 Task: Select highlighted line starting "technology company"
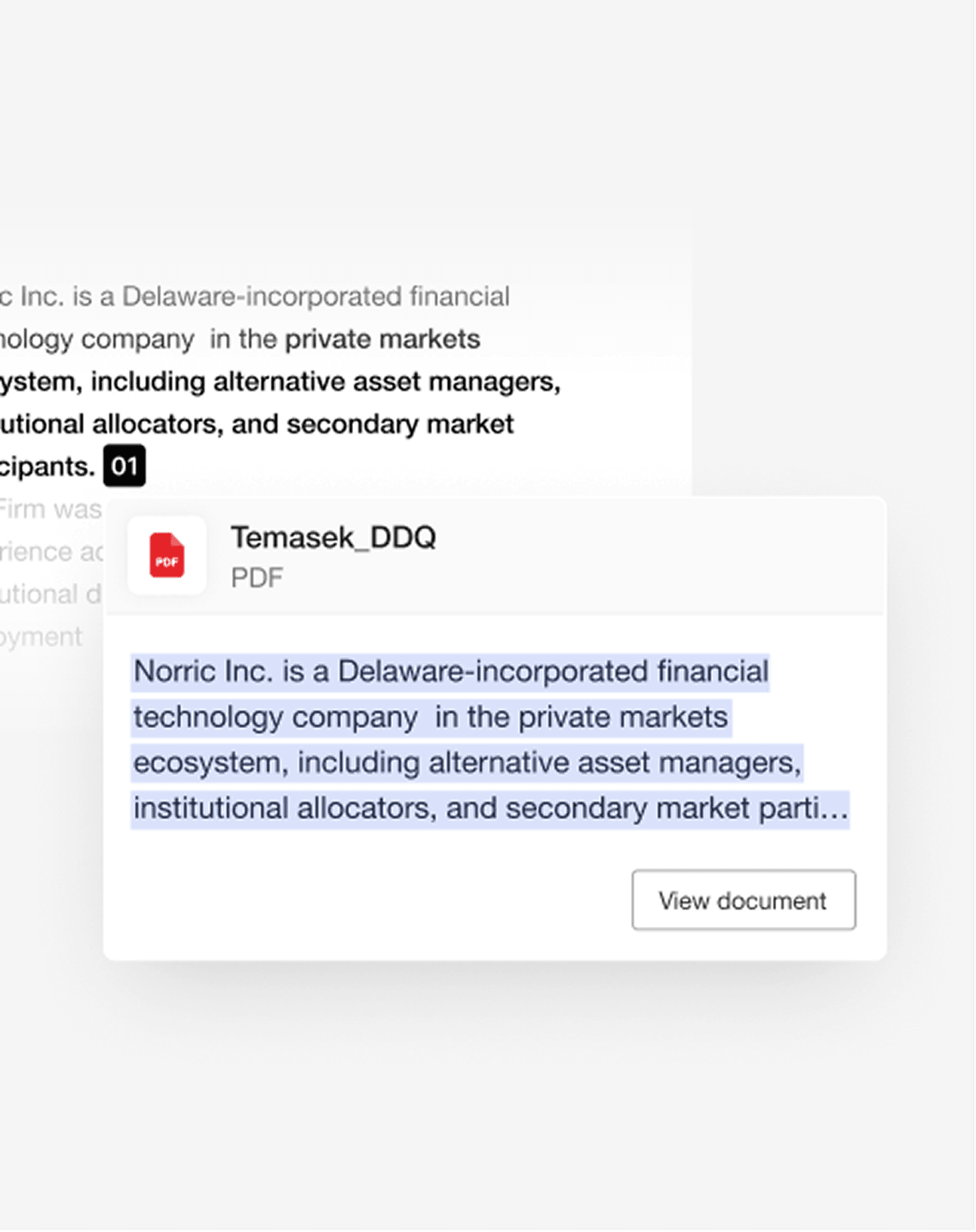(430, 717)
